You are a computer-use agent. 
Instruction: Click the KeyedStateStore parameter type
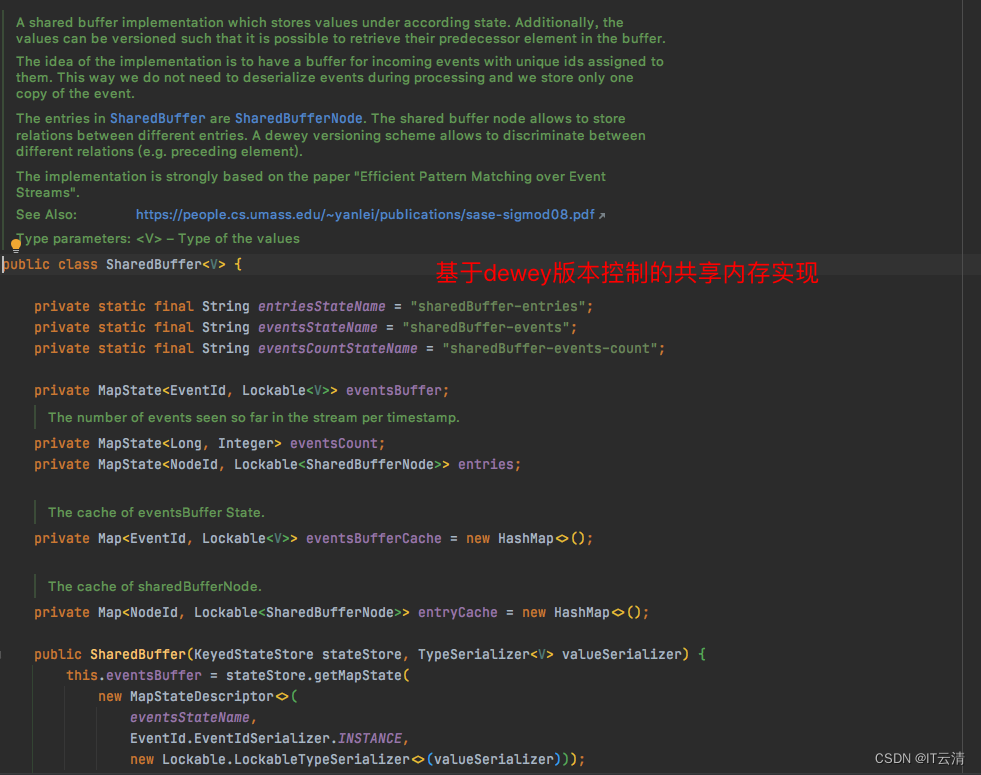254,654
